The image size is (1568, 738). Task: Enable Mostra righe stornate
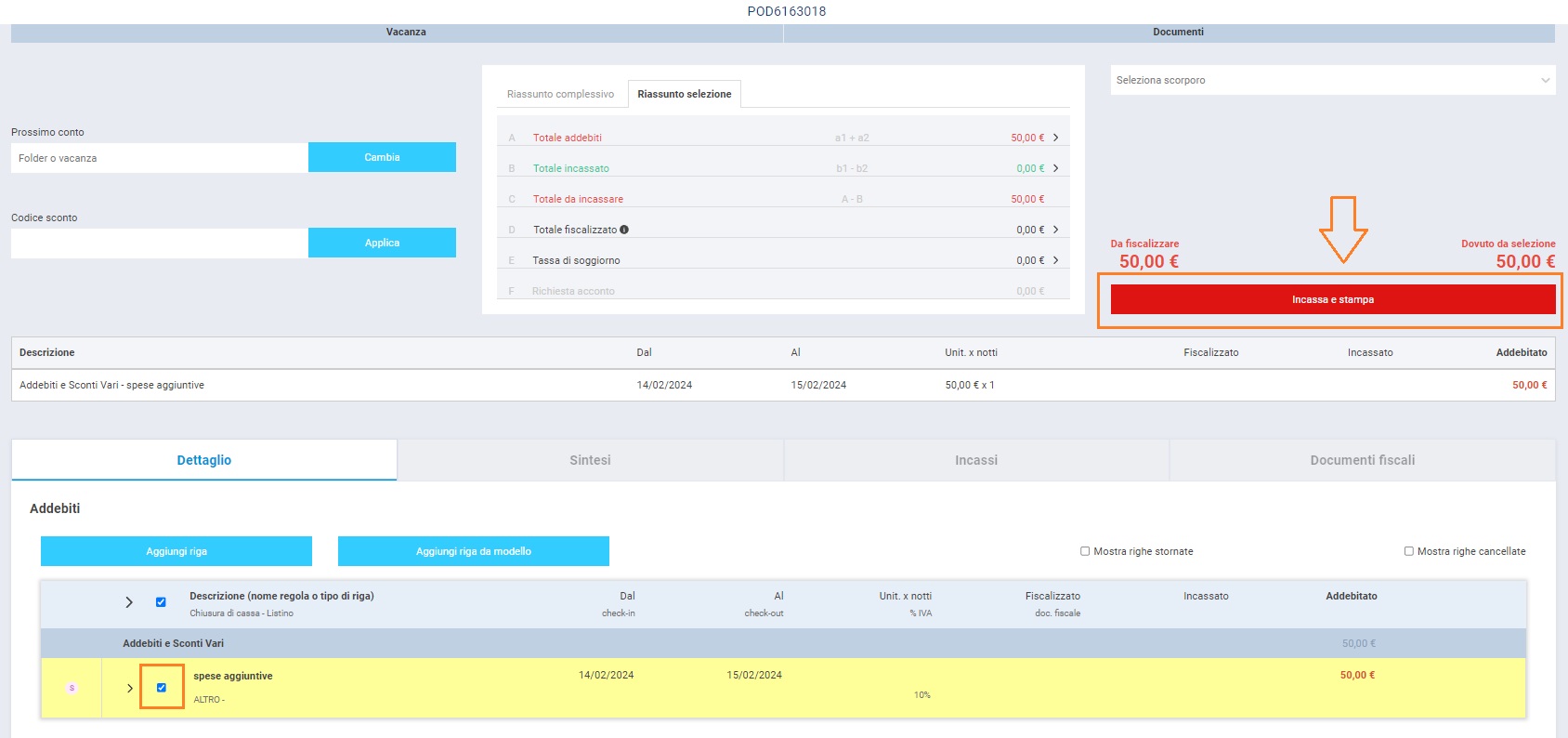[x=1085, y=551]
